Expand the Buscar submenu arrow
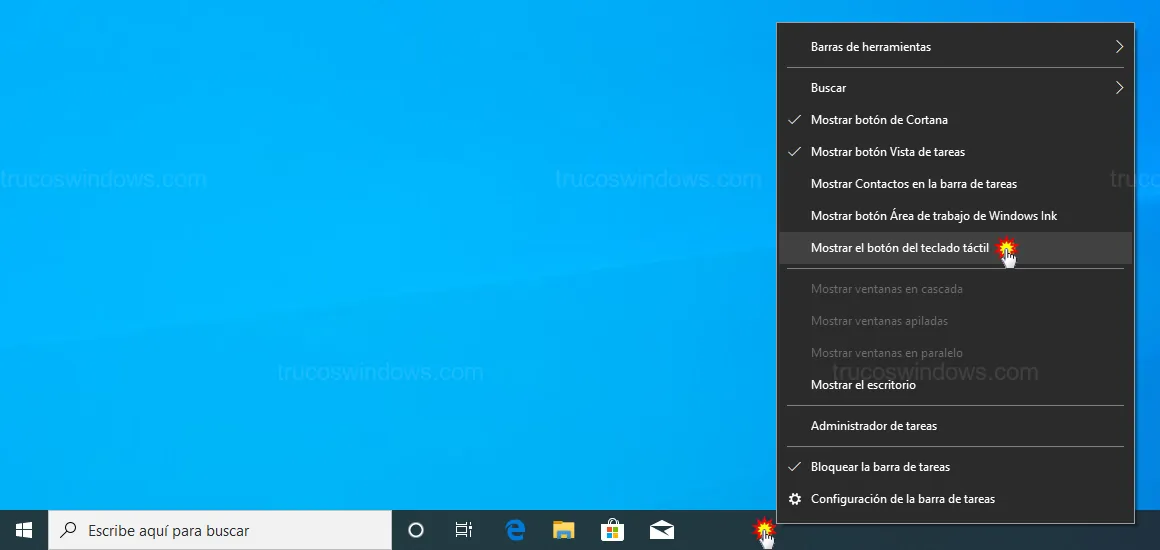The image size is (1160, 550). [1119, 88]
